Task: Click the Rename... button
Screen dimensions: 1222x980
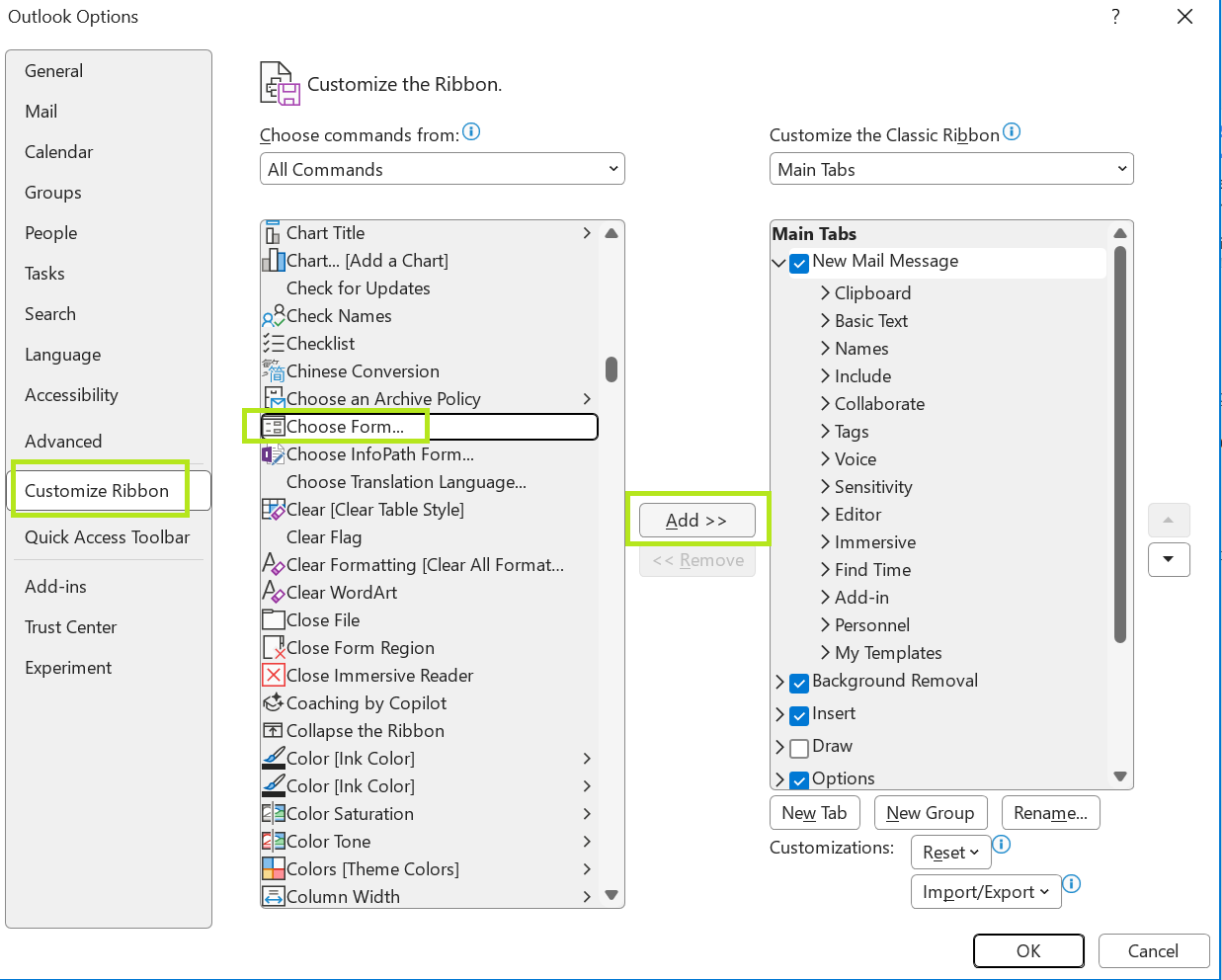Action: pyautogui.click(x=1050, y=813)
